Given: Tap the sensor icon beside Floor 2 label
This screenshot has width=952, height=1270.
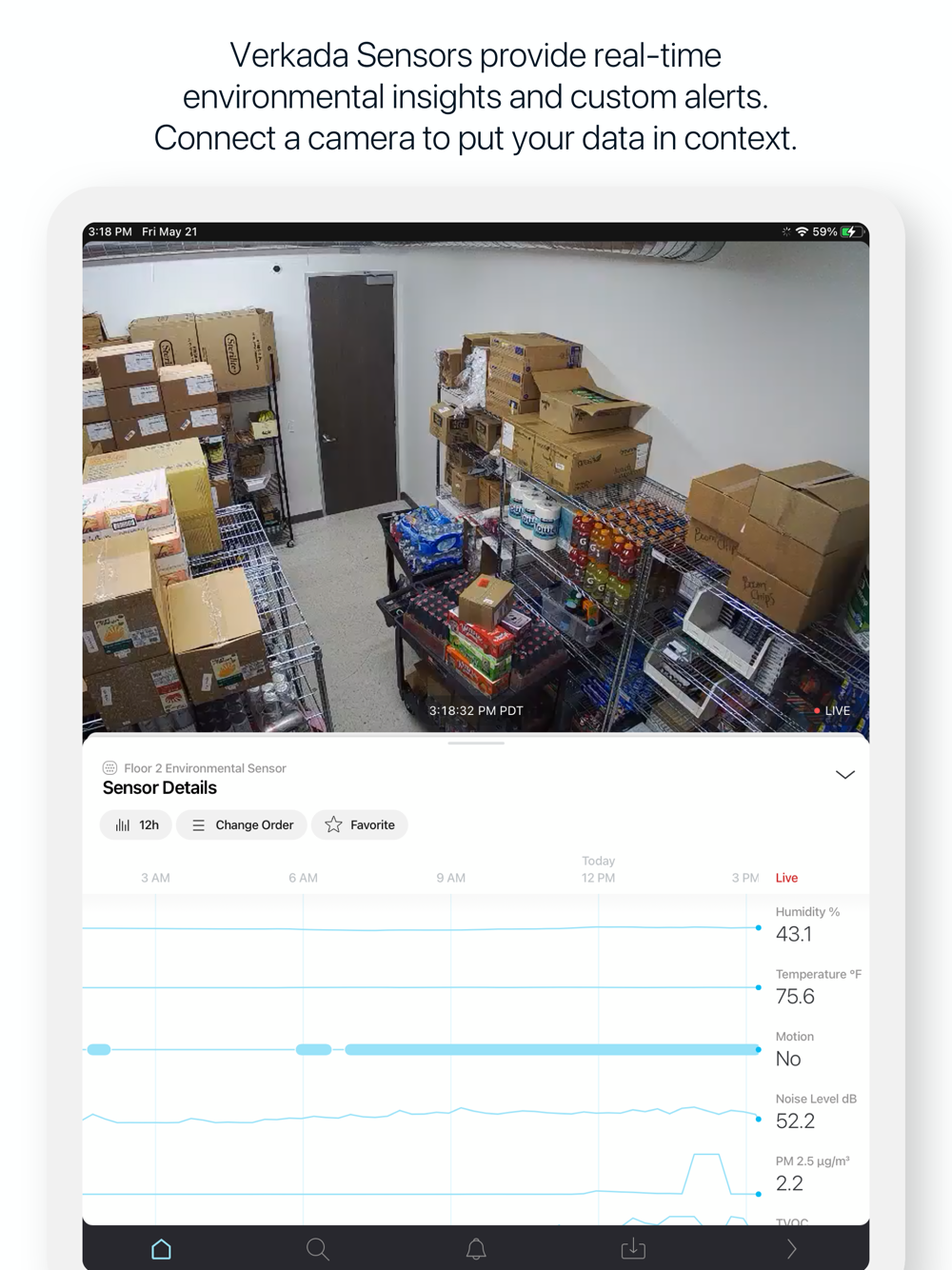Looking at the screenshot, I should pyautogui.click(x=109, y=768).
